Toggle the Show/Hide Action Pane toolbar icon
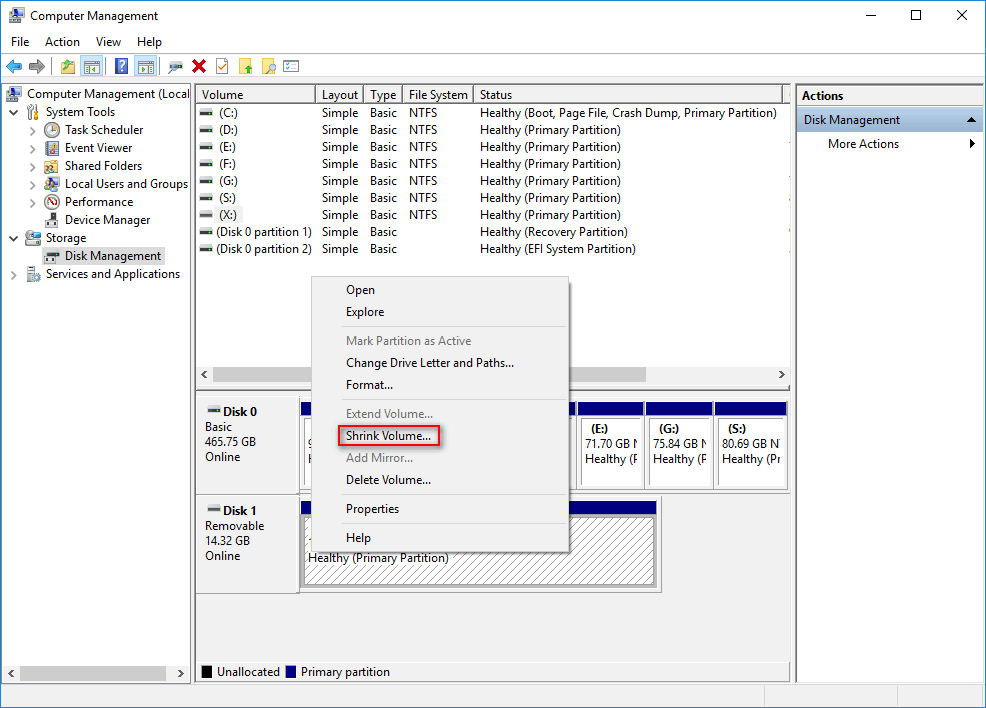 point(145,66)
